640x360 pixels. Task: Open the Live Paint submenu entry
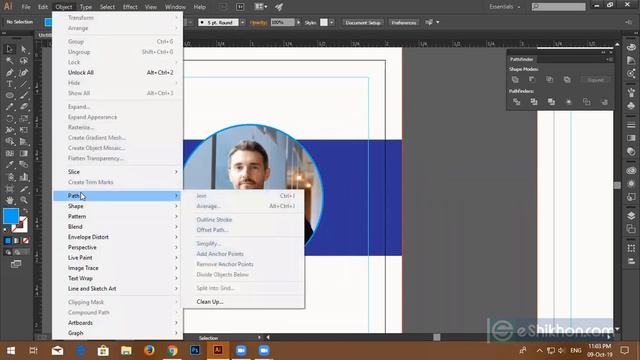[118, 258]
